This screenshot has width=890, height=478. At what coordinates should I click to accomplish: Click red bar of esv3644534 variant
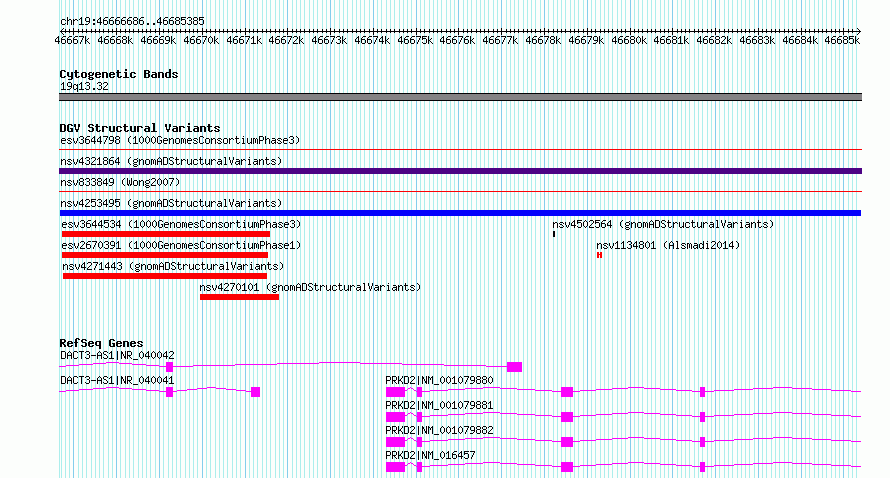tap(166, 234)
